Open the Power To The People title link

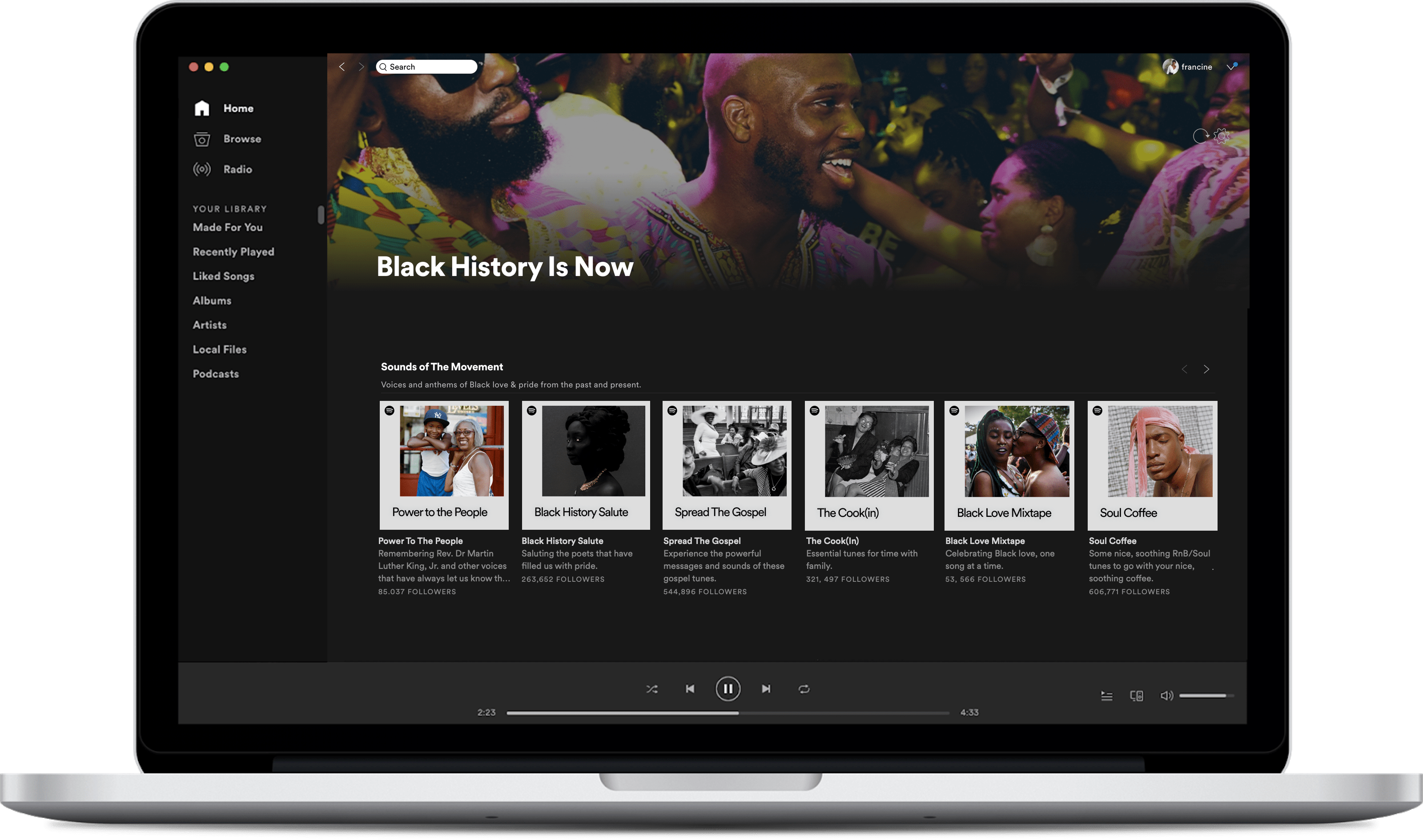421,541
